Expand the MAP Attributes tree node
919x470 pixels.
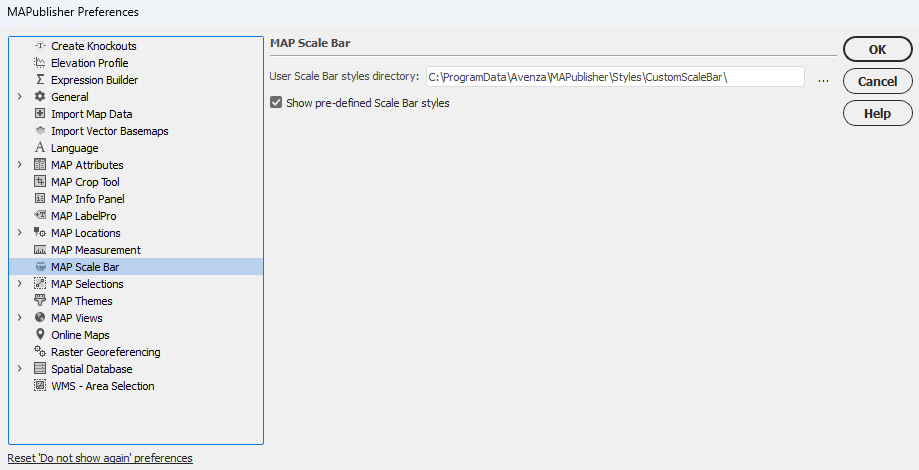[x=19, y=165]
